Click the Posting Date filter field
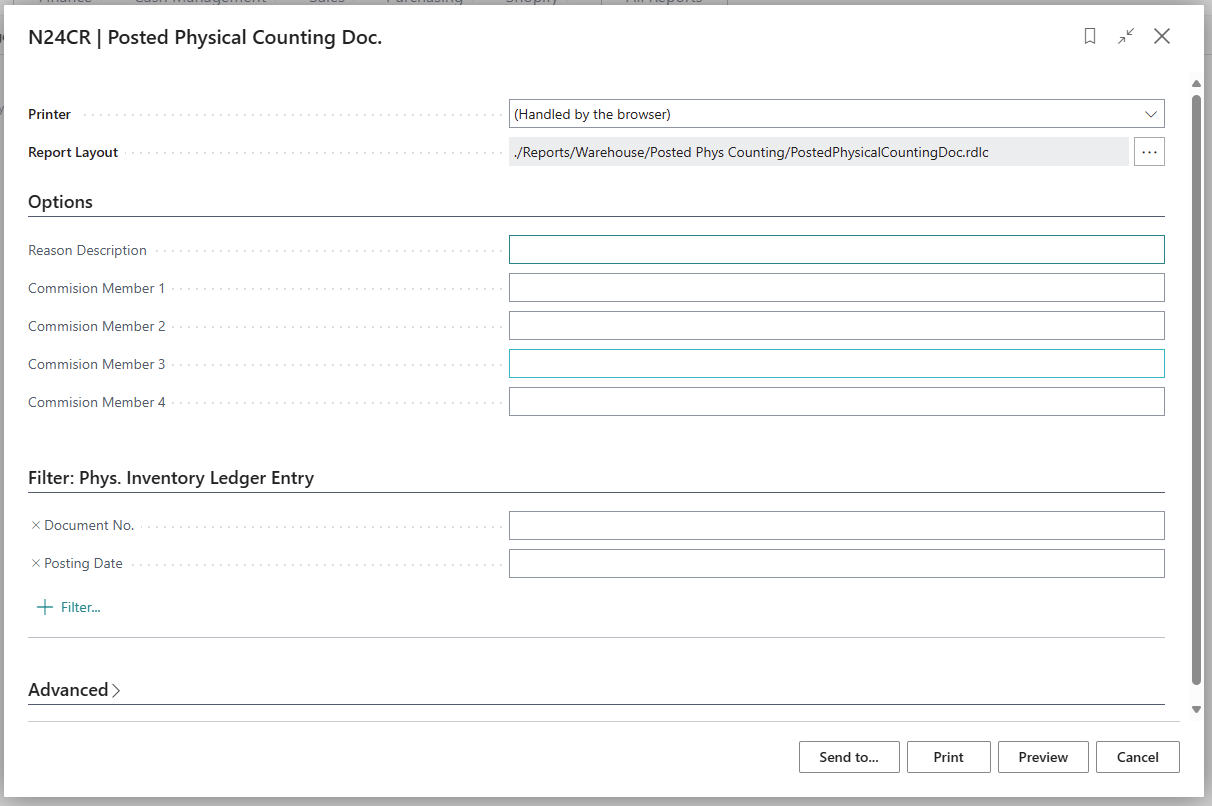1212x806 pixels. pyautogui.click(x=836, y=563)
